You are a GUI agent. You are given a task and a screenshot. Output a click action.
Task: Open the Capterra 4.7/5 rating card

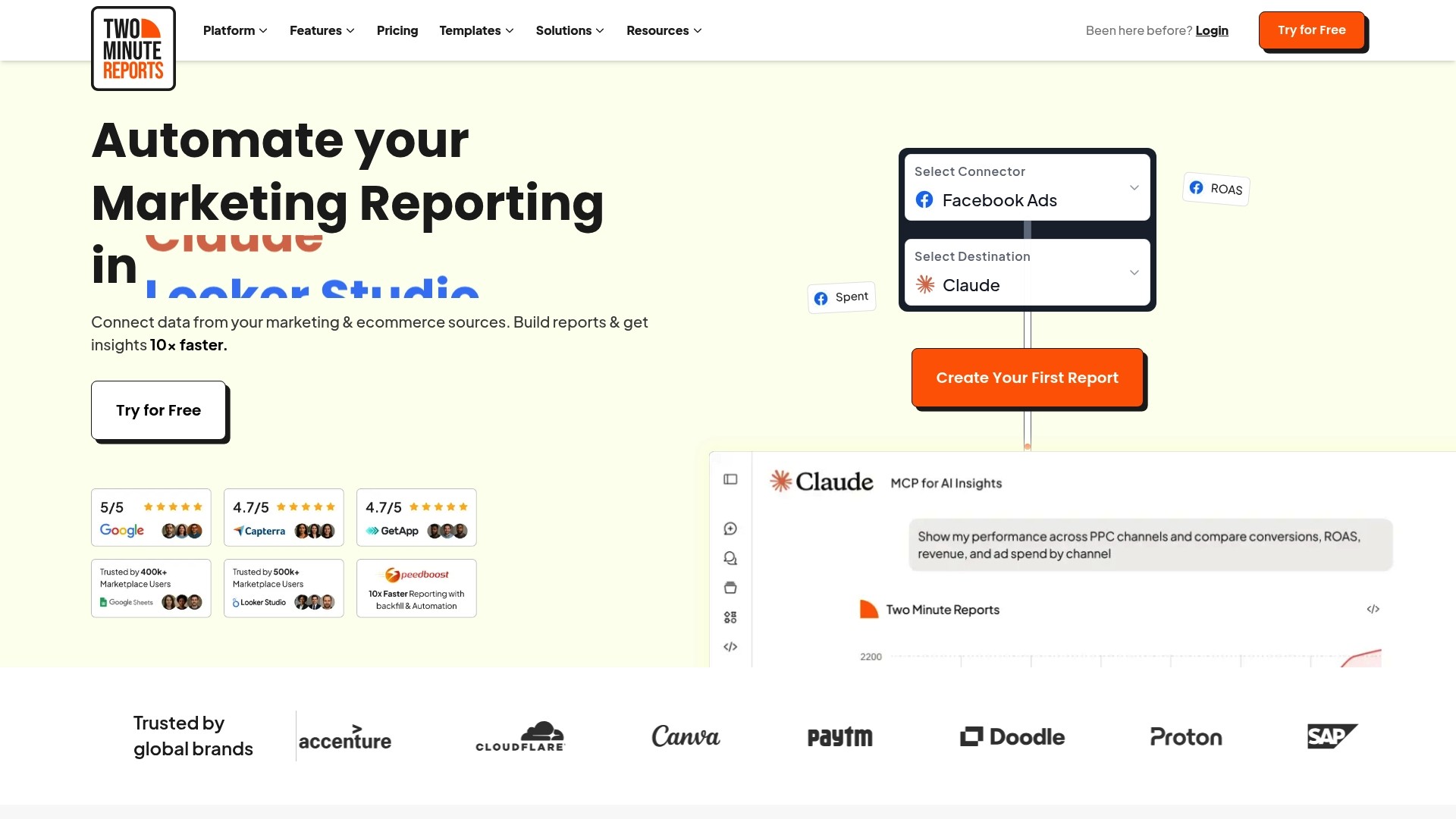click(284, 517)
